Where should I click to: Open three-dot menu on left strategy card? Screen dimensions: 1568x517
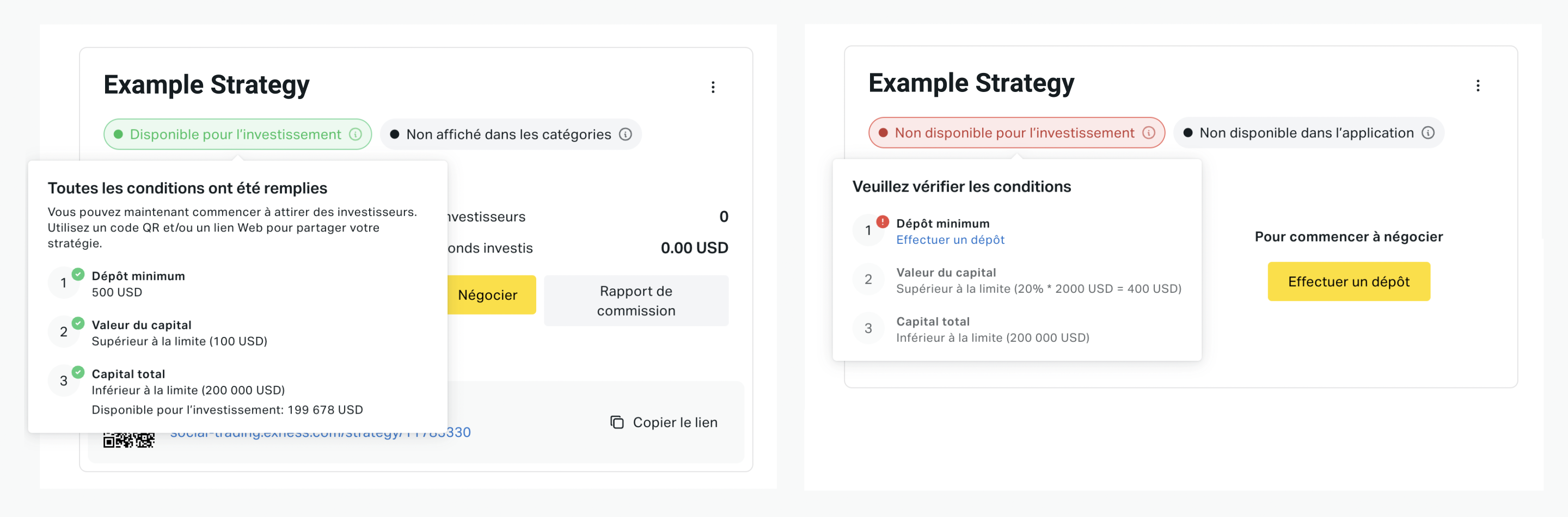(713, 87)
